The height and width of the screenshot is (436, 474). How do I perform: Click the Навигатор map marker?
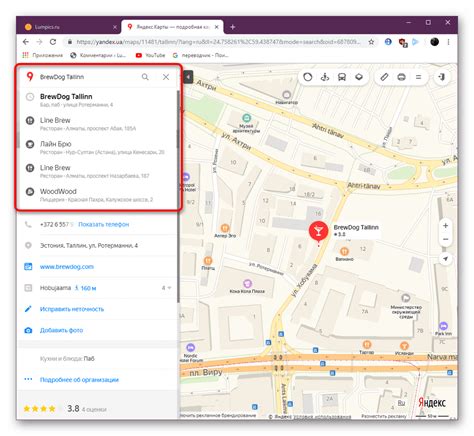pos(286,95)
